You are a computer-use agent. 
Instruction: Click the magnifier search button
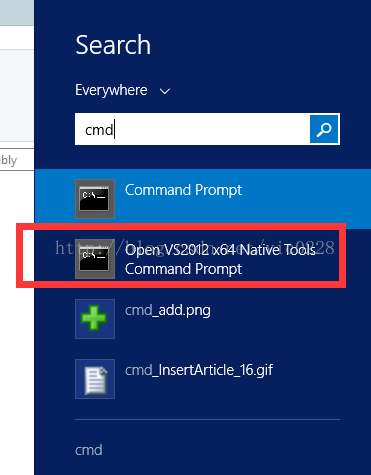coord(324,129)
